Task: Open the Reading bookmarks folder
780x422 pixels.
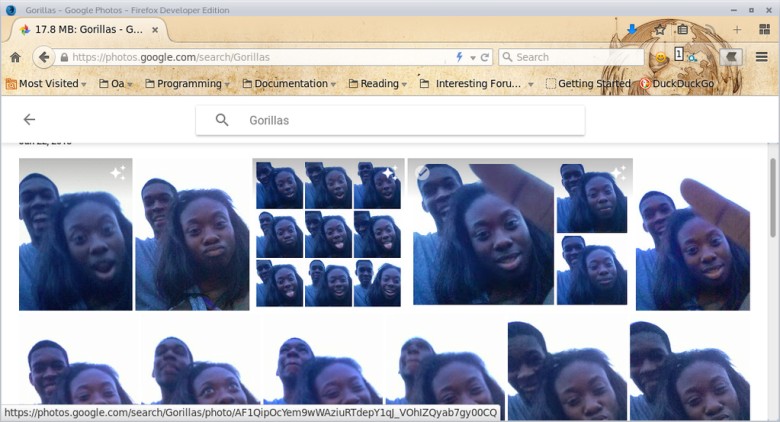Action: (x=379, y=84)
